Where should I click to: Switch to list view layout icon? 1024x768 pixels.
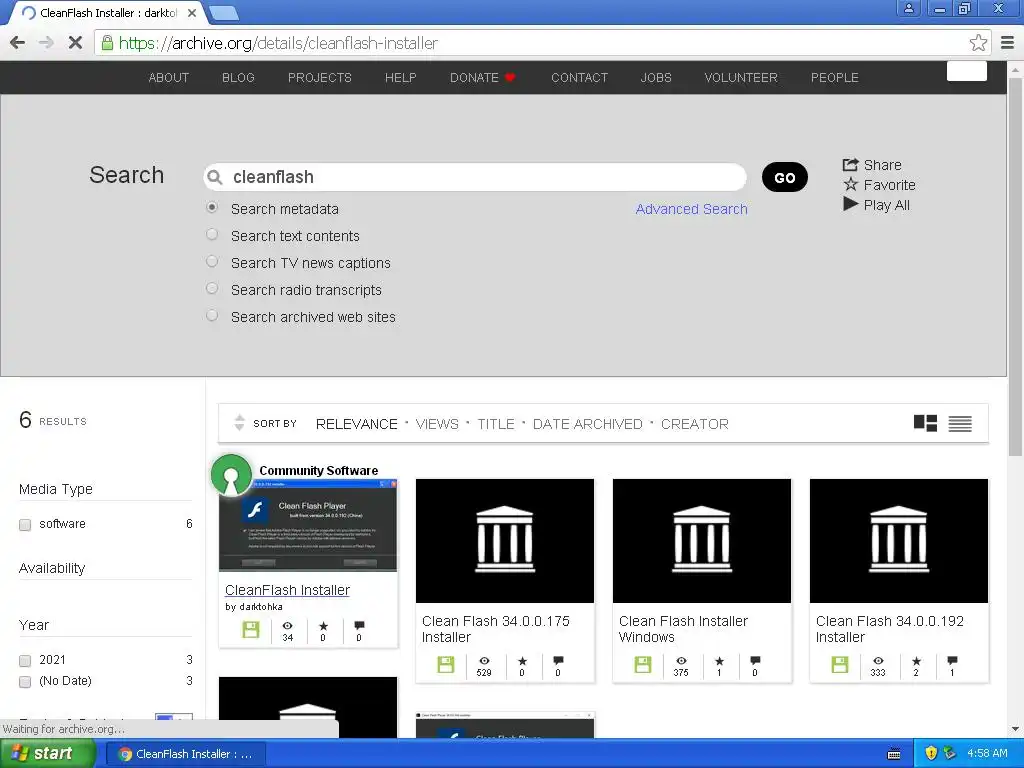click(960, 424)
